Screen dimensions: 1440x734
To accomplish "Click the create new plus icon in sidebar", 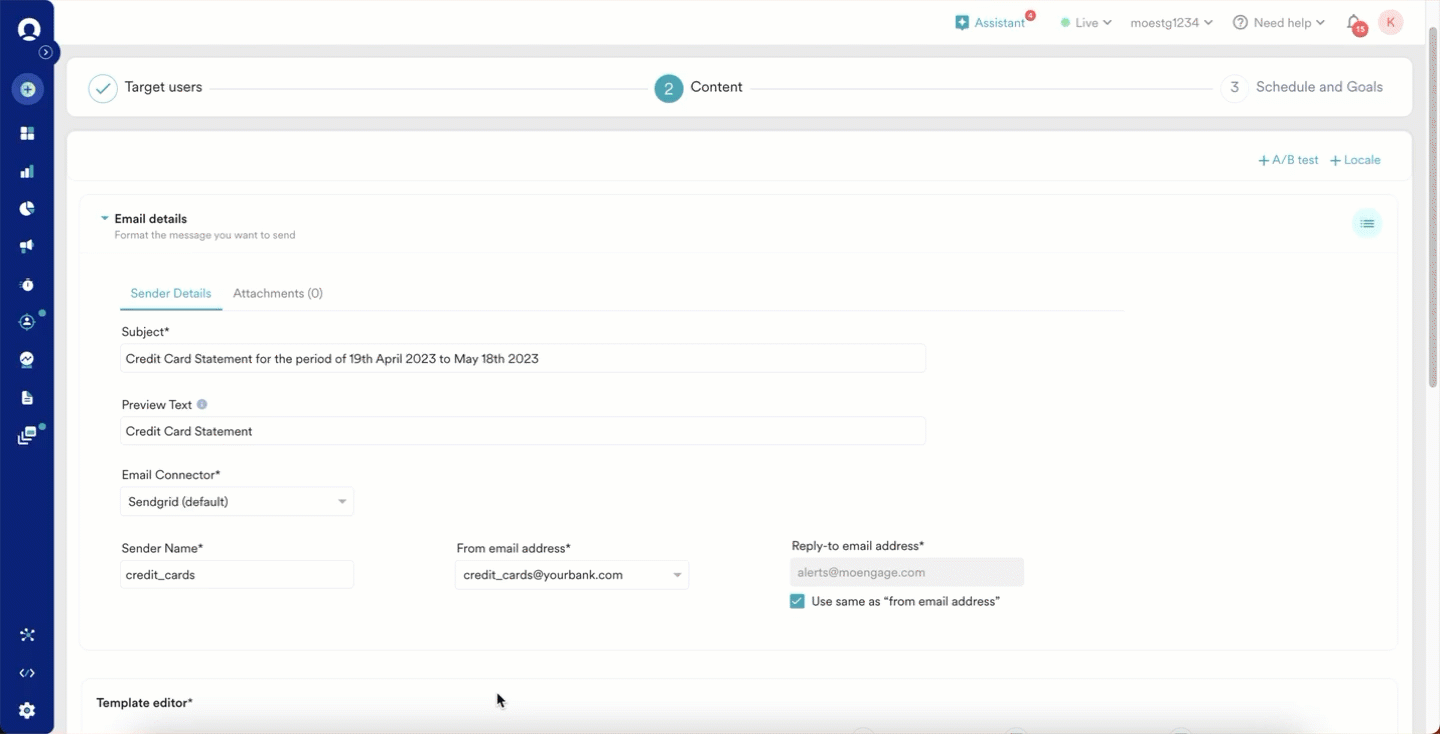I will 27,90.
